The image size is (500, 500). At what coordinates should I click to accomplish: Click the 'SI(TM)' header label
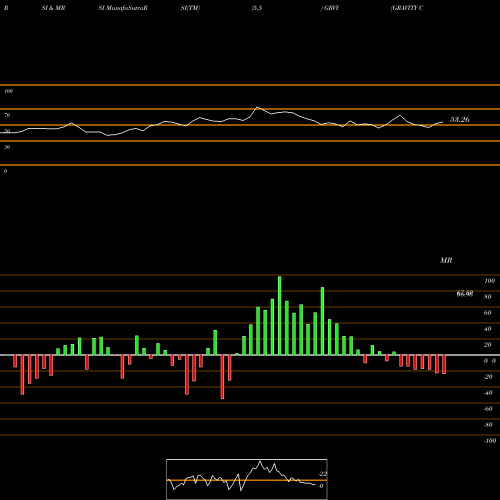click(x=190, y=8)
